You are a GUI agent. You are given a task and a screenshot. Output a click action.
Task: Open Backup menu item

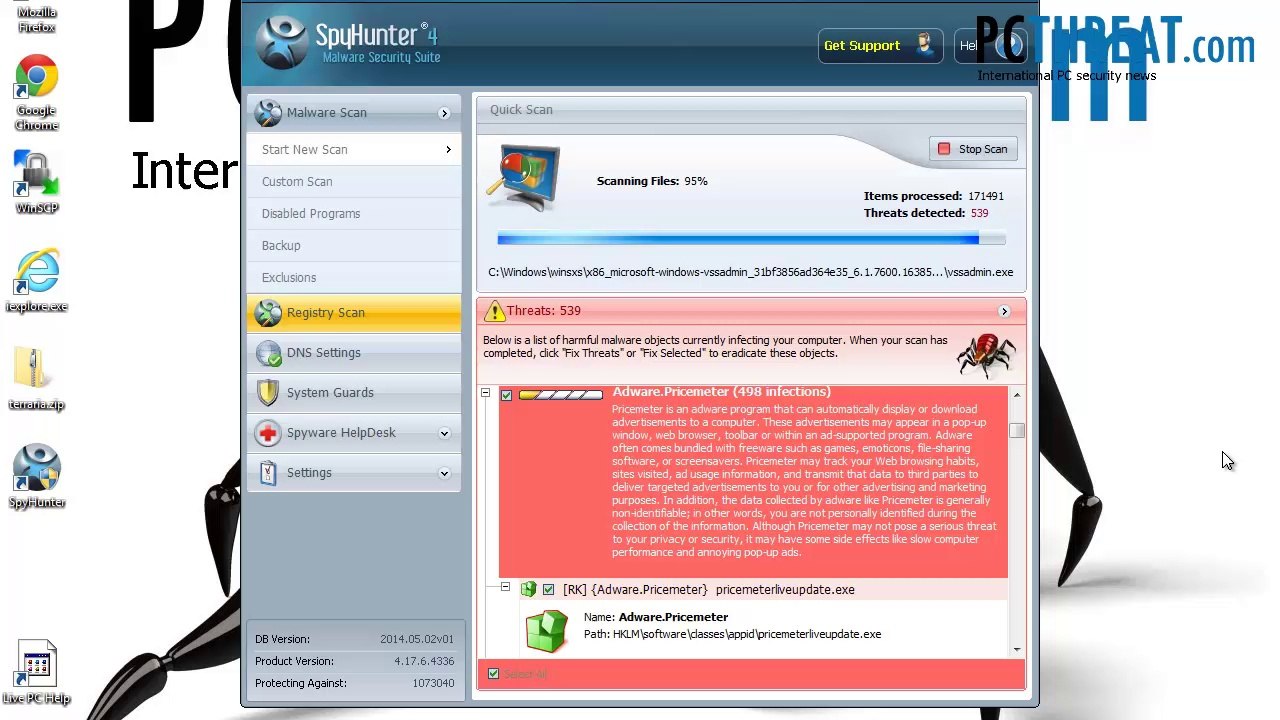click(354, 246)
